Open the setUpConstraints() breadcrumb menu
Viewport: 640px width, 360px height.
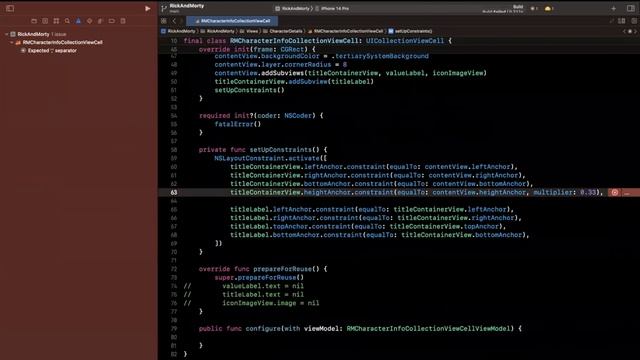410,31
